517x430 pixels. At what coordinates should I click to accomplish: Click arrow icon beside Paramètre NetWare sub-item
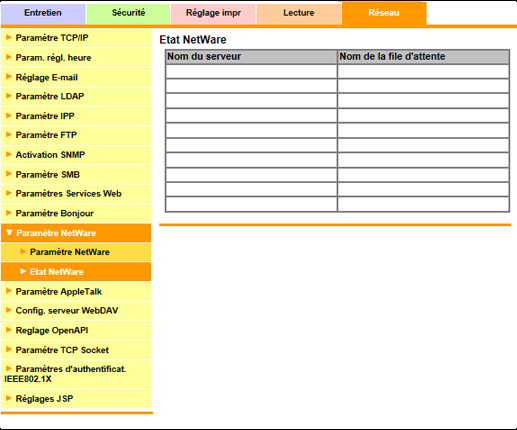23,251
